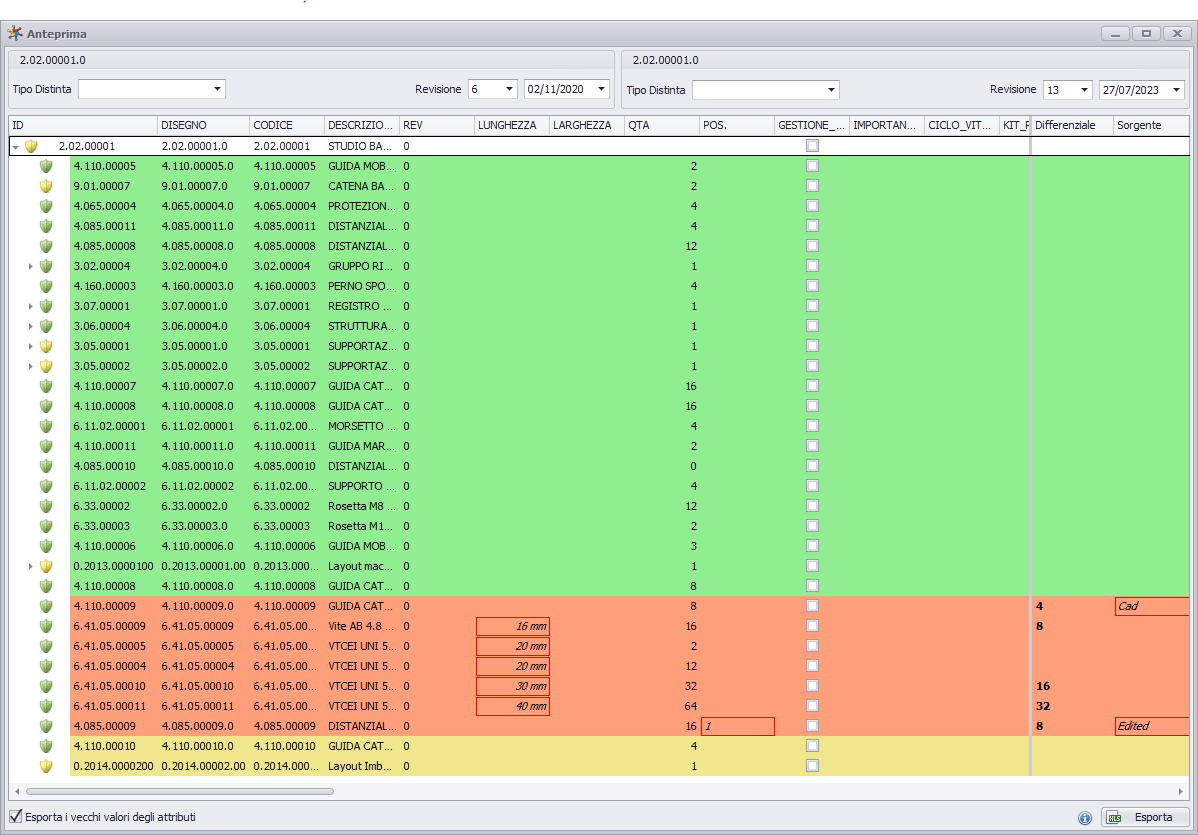
Task: Click the shield icon of row 6.41.05.00010
Action: coord(46,686)
